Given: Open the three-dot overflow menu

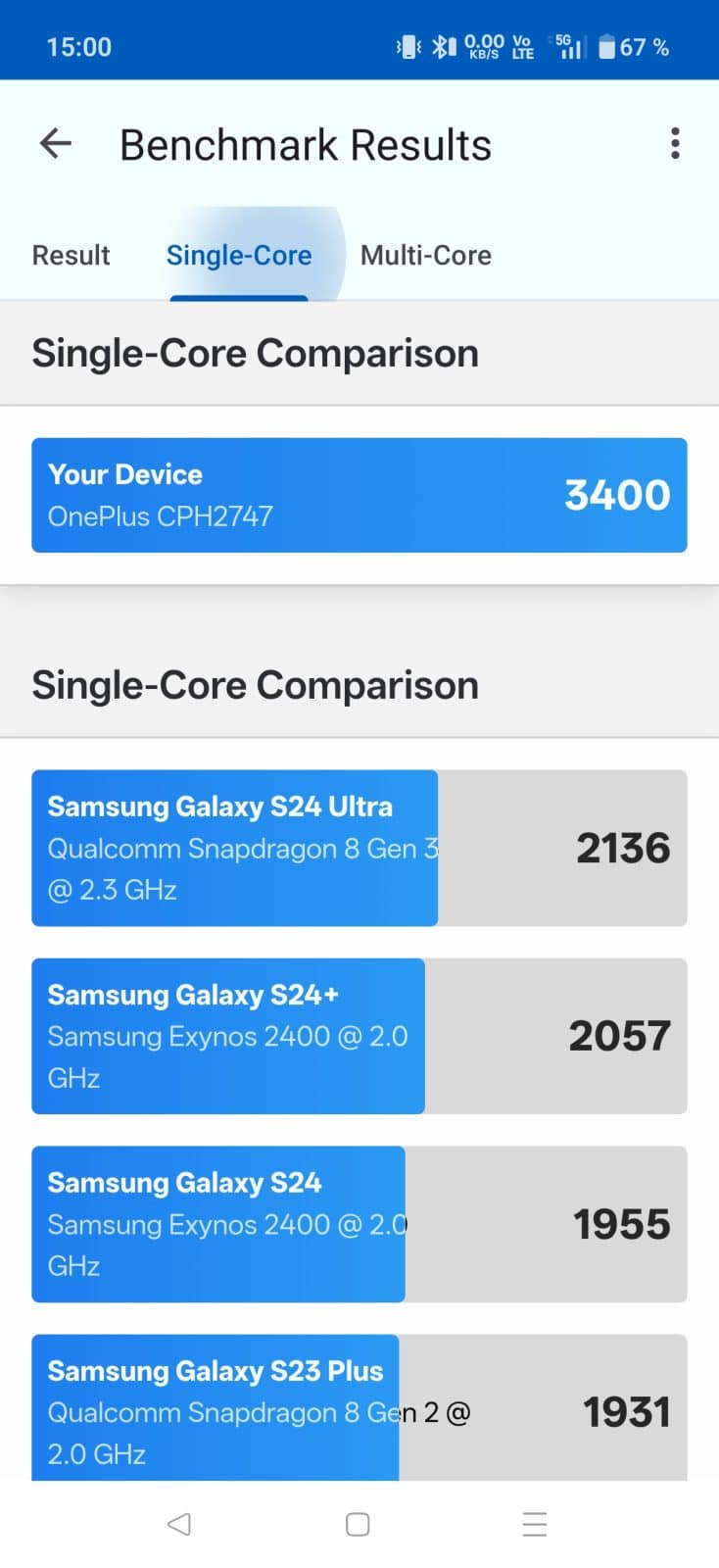Looking at the screenshot, I should pyautogui.click(x=675, y=144).
